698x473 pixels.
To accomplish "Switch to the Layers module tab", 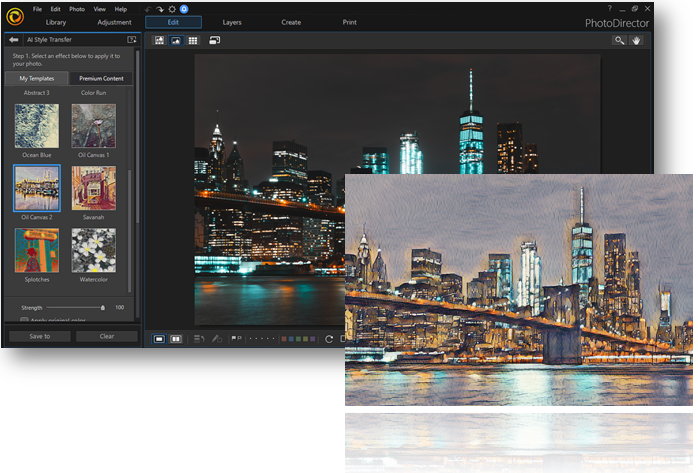I will click(x=232, y=22).
